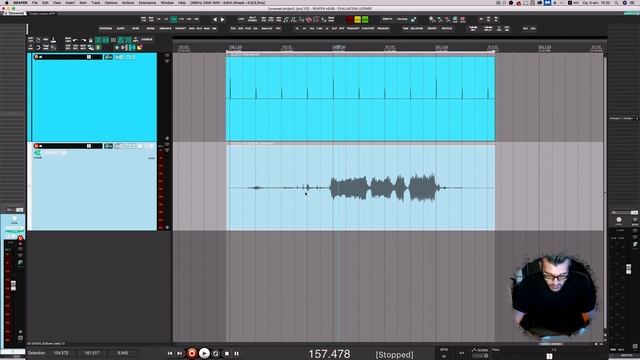
Task: Click the Undo arrow toolbar icon
Action: [x=76, y=40]
